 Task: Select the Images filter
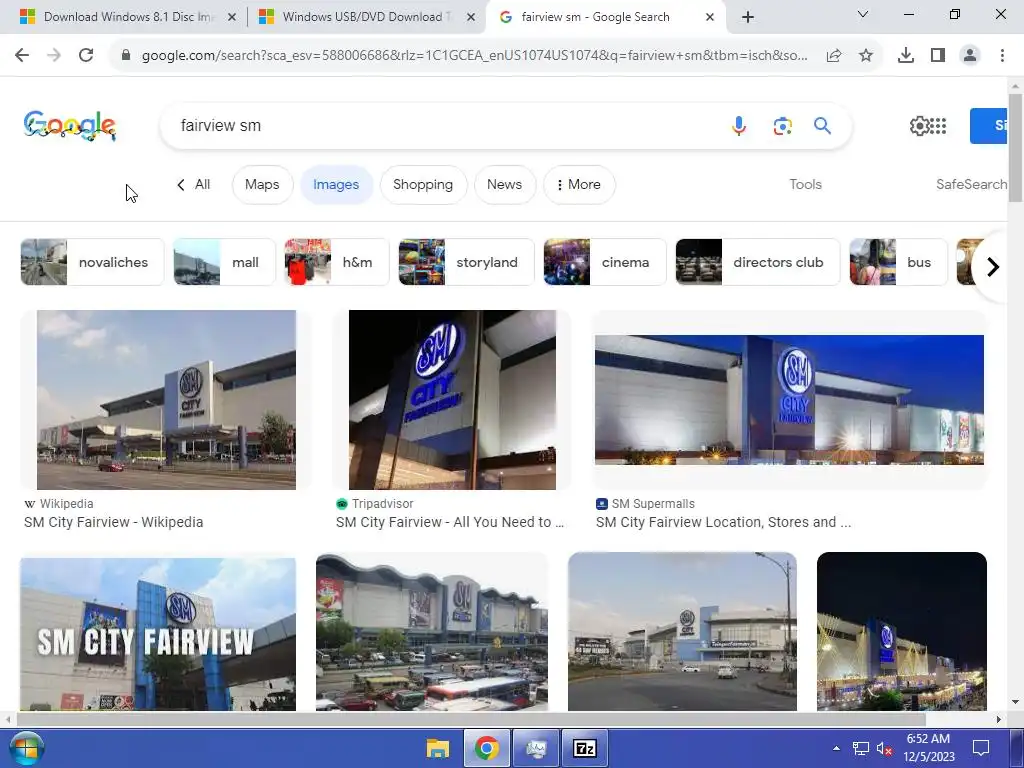(336, 185)
